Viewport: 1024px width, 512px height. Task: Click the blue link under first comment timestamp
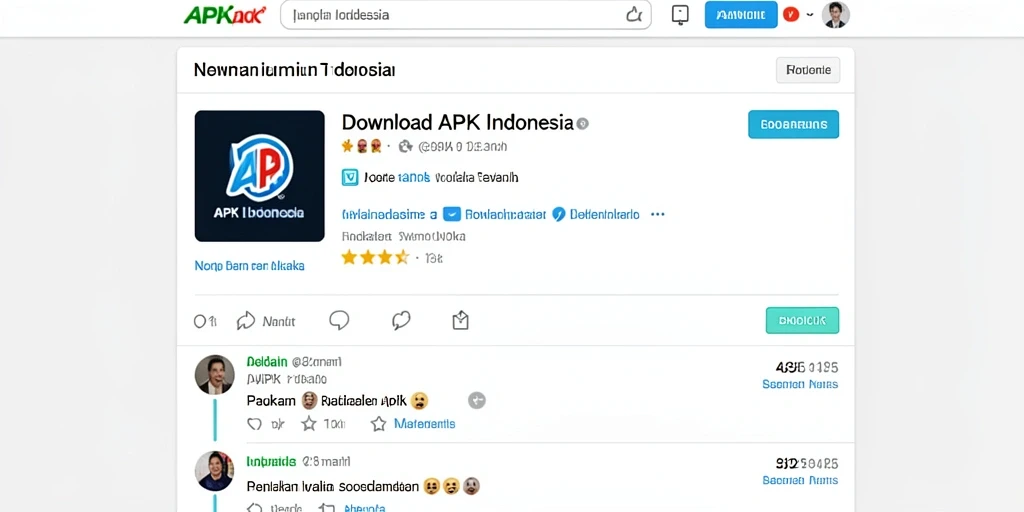pyautogui.click(x=800, y=384)
